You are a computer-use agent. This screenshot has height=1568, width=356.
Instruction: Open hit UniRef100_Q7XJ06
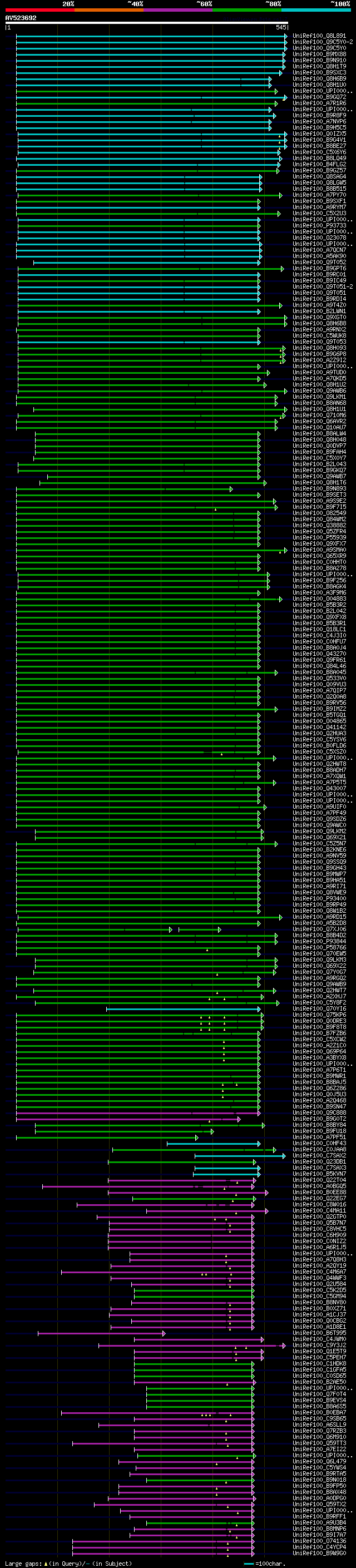point(319,929)
